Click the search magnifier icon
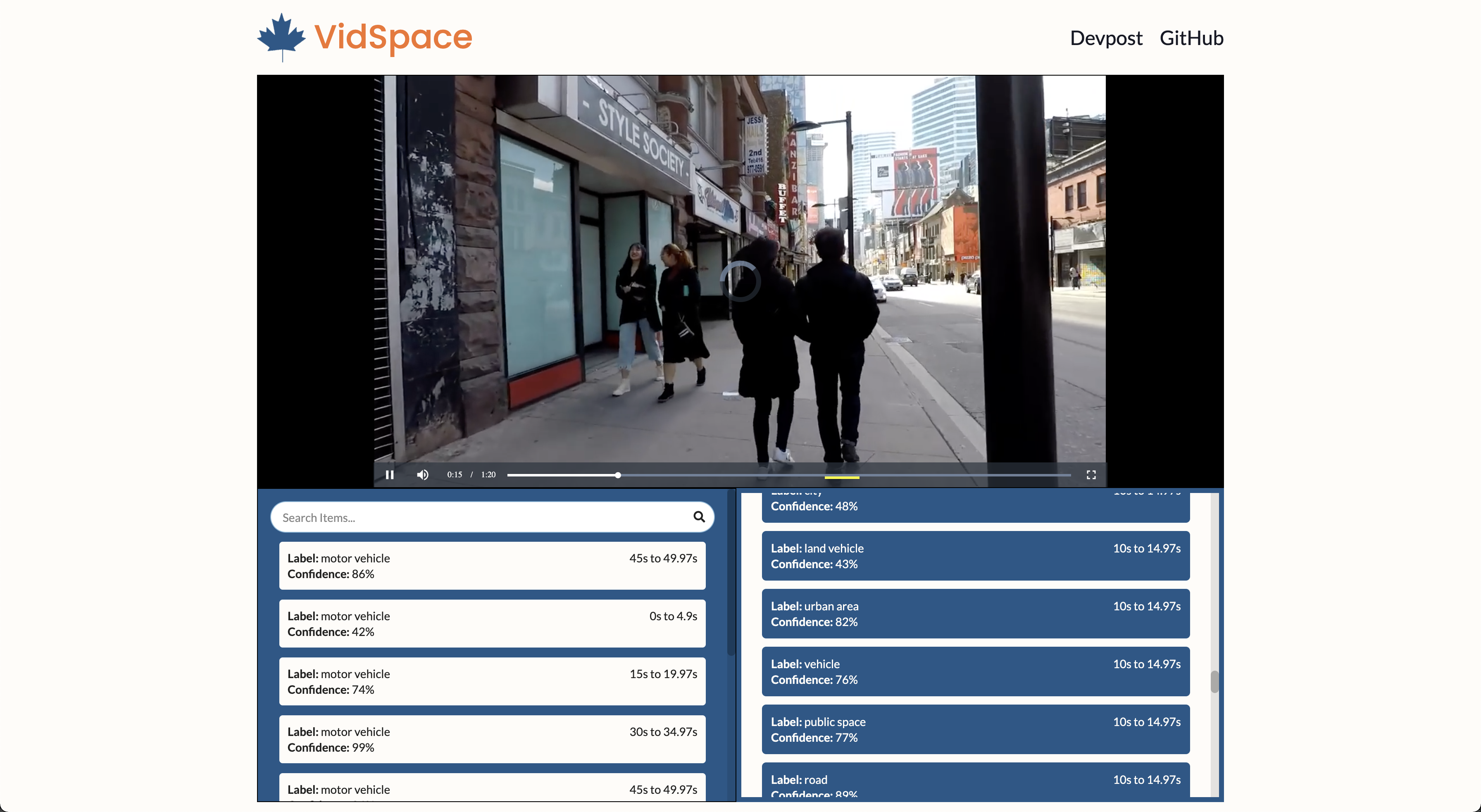 (698, 517)
